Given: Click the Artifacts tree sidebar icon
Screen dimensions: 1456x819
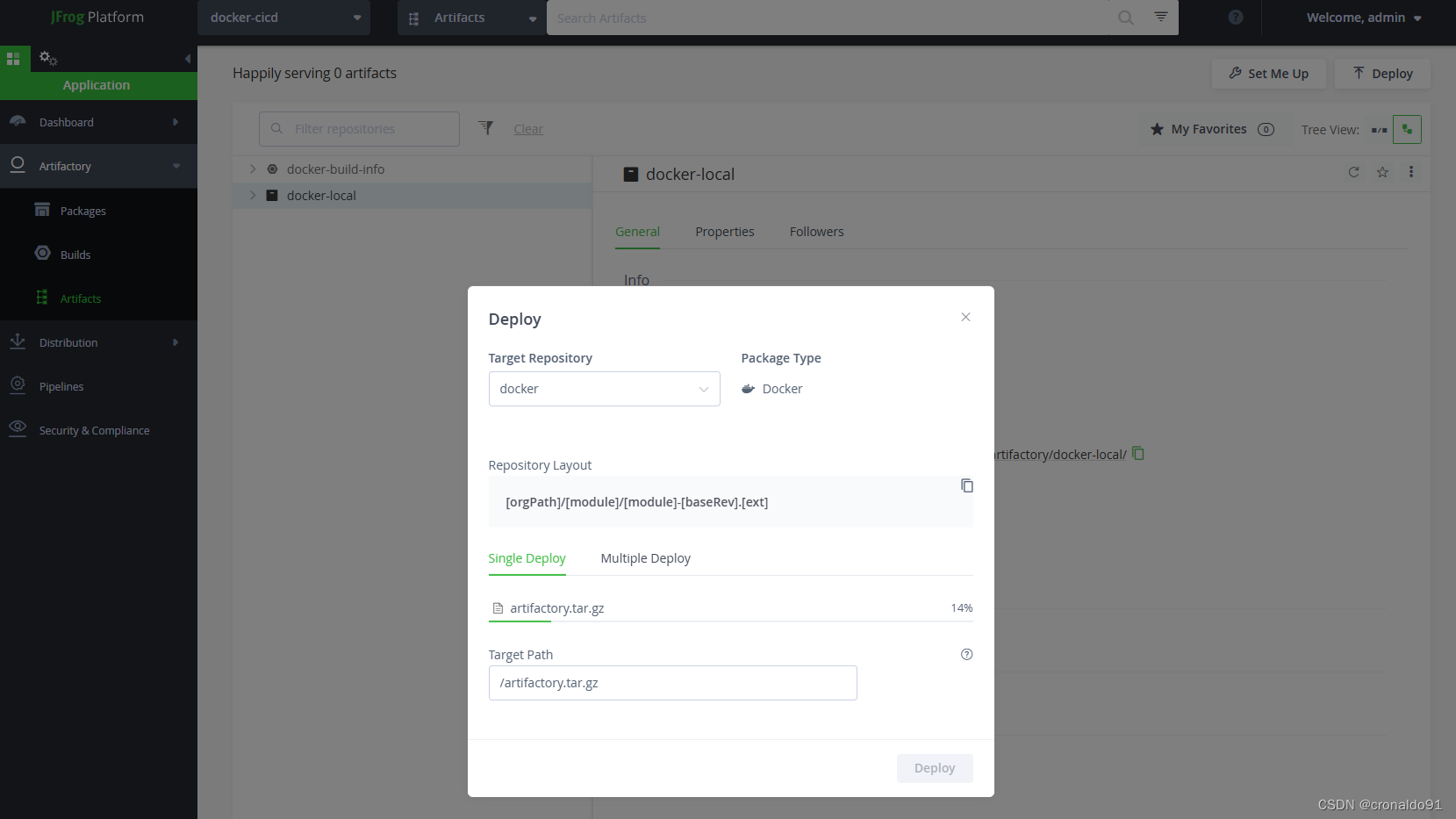Looking at the screenshot, I should [42, 298].
